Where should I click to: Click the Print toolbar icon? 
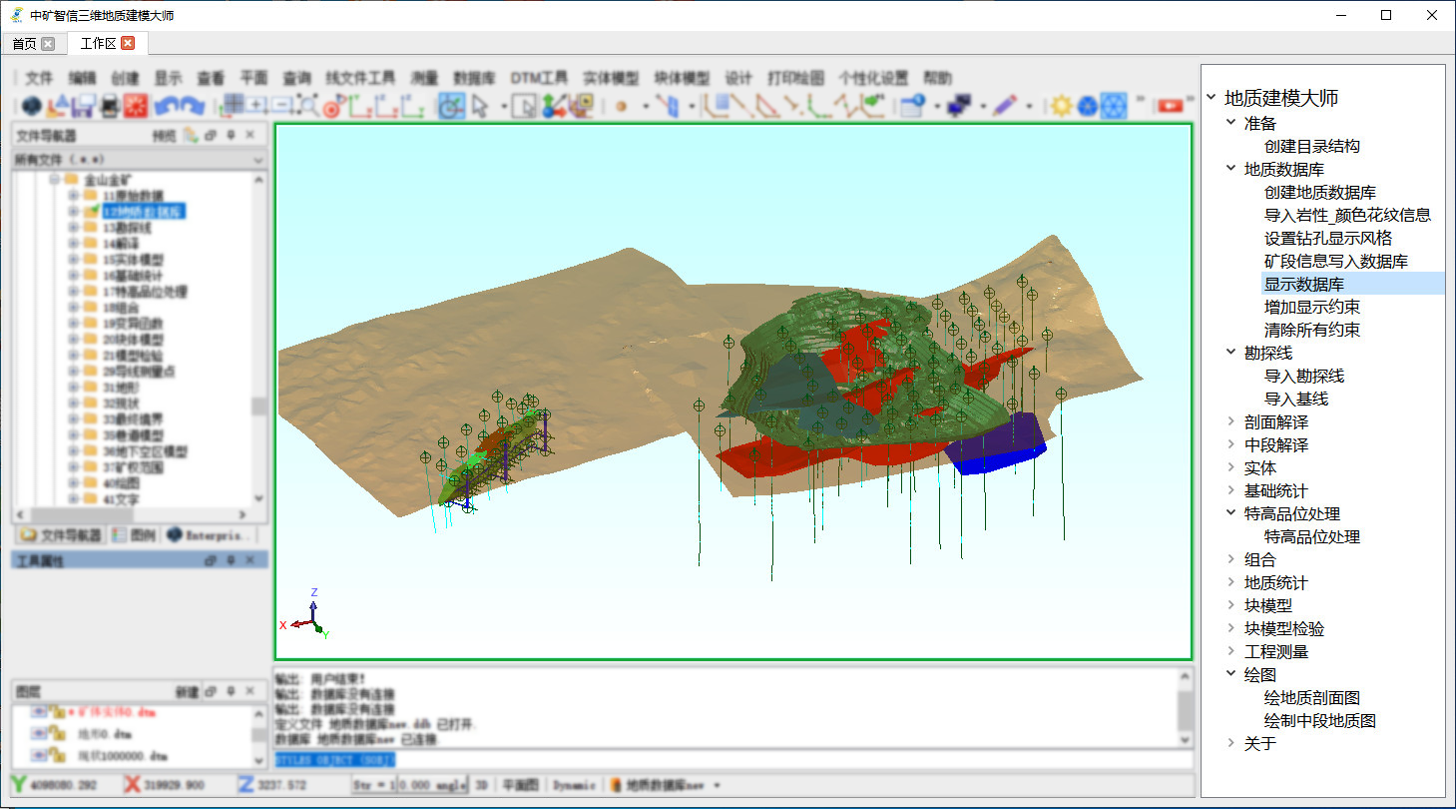[x=110, y=105]
